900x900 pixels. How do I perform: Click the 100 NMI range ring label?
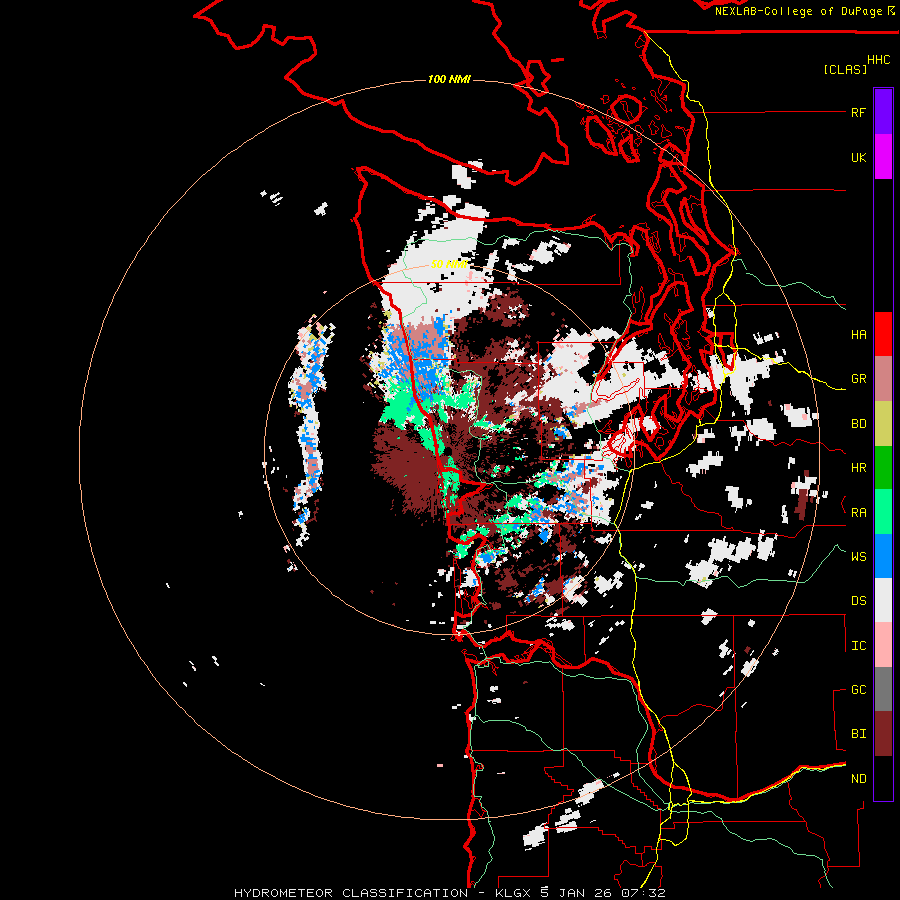(449, 79)
